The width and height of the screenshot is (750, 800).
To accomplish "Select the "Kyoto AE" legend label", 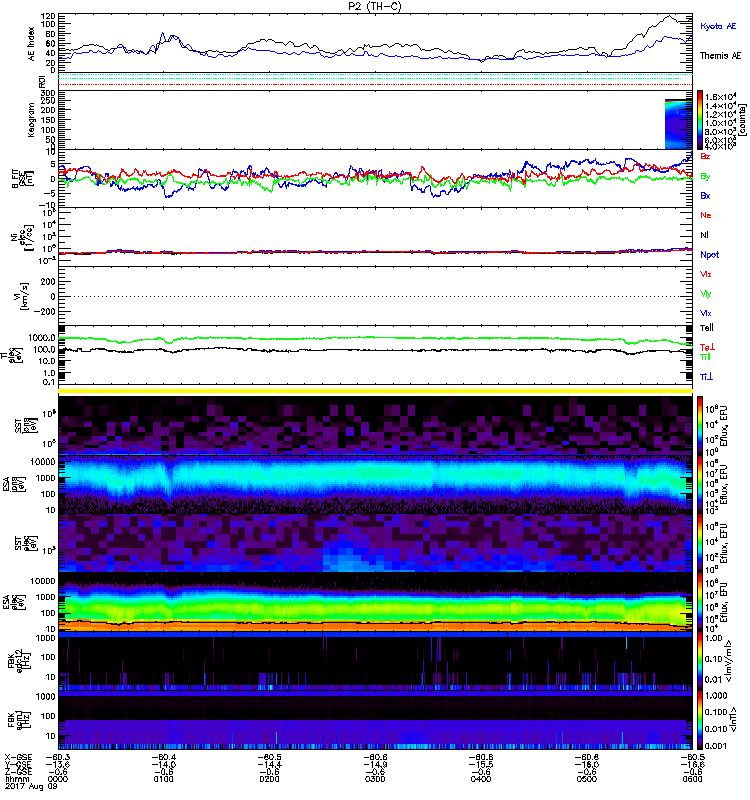I will [x=718, y=27].
